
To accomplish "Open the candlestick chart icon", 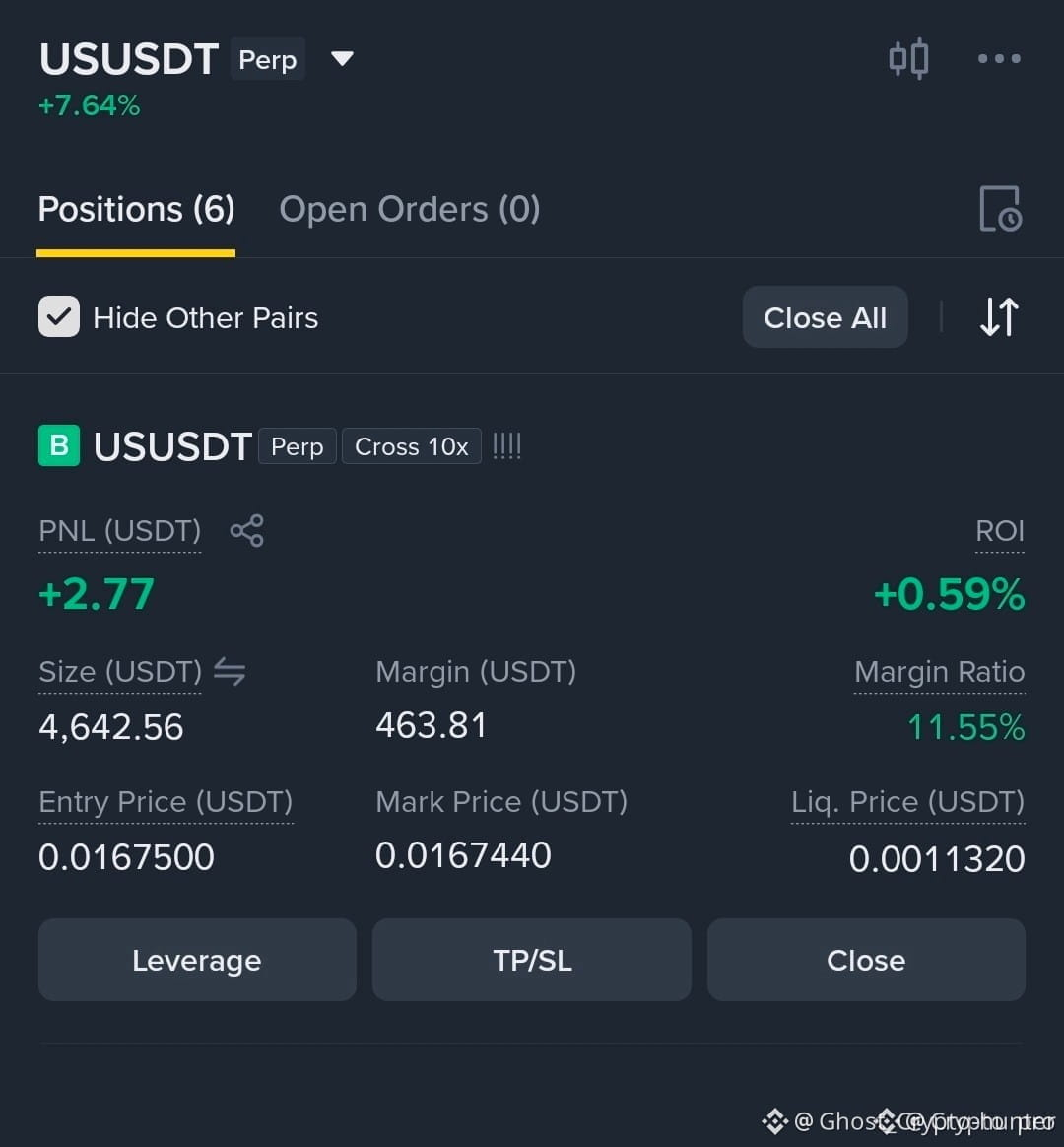I will click(908, 58).
